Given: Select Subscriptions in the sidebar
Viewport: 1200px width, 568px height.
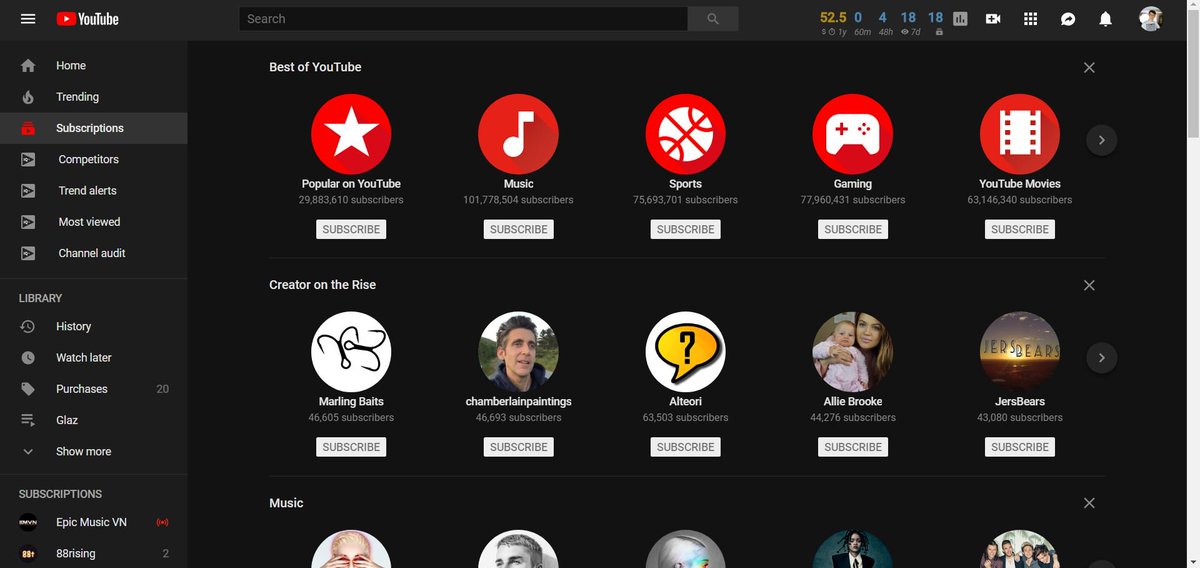Looking at the screenshot, I should click(x=93, y=128).
